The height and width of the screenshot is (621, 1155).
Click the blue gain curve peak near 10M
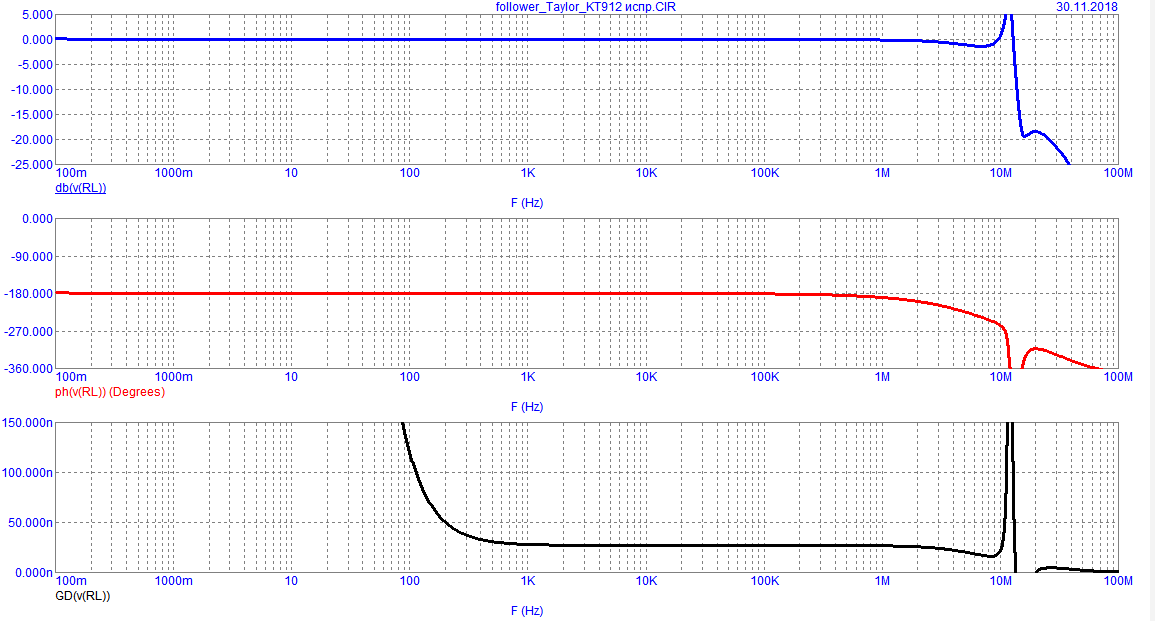coord(1008,18)
